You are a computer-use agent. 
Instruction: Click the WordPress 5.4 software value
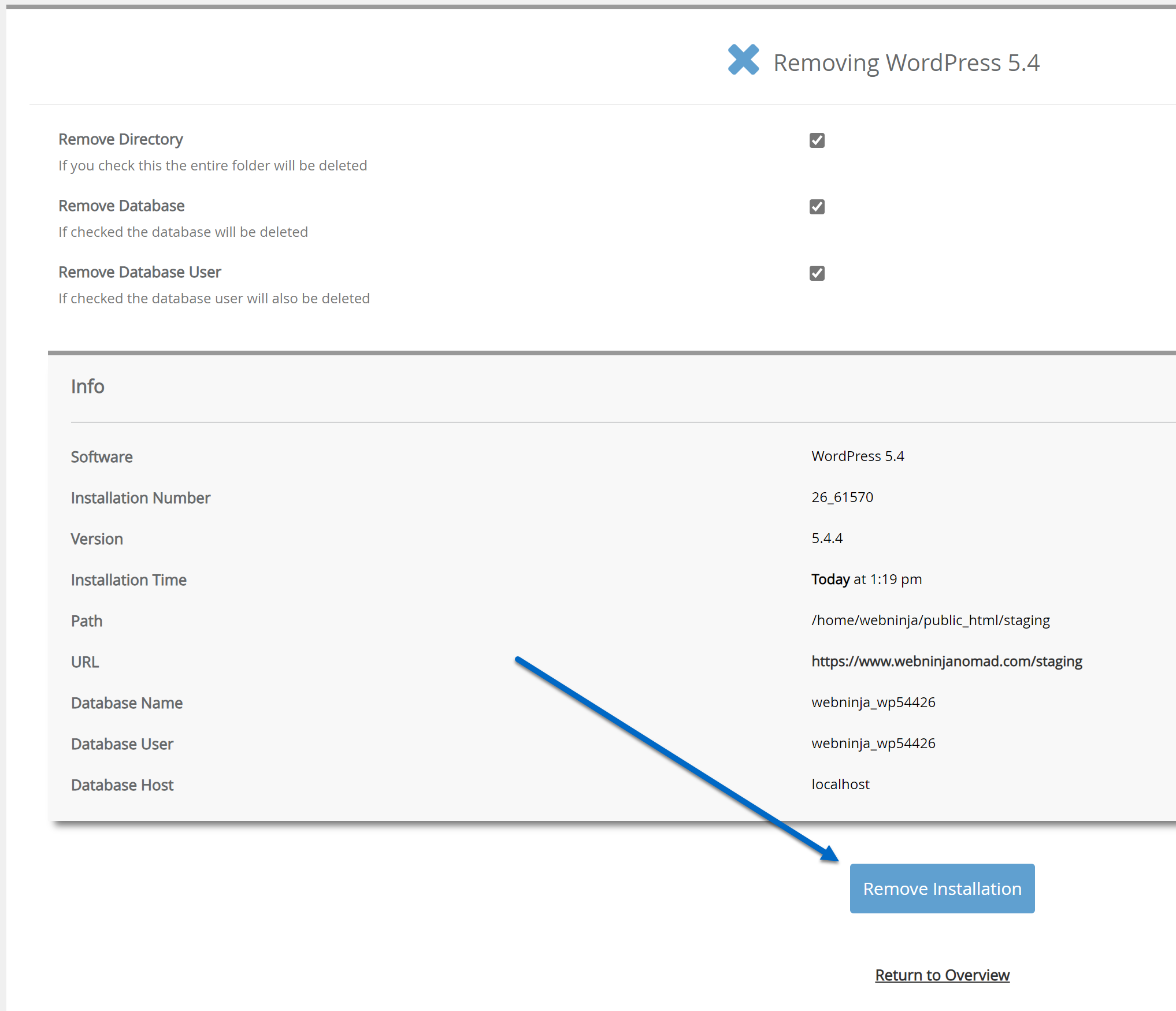coord(858,456)
